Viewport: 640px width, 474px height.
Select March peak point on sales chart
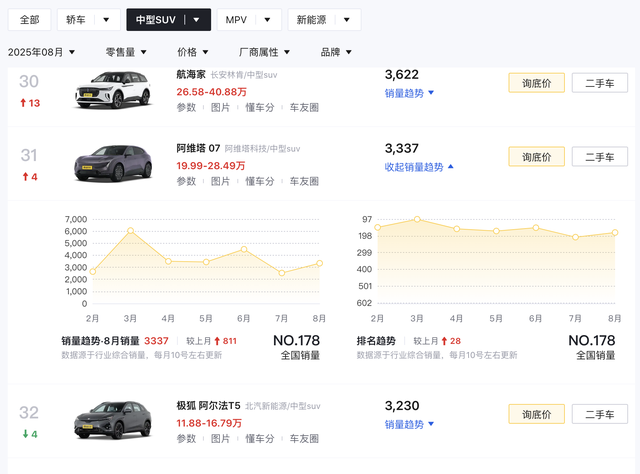coord(130,231)
